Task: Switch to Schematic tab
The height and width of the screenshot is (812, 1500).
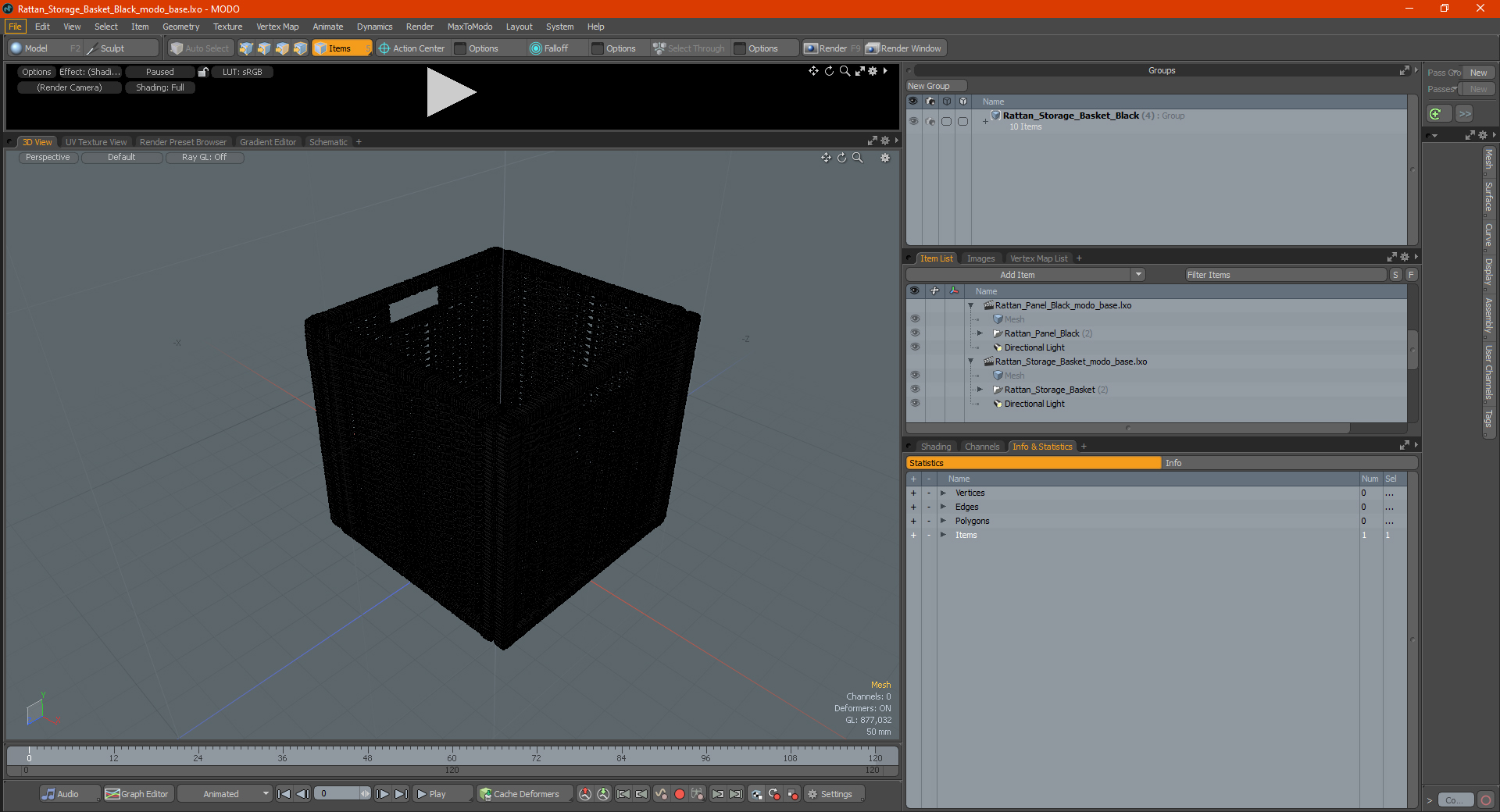Action: point(328,142)
